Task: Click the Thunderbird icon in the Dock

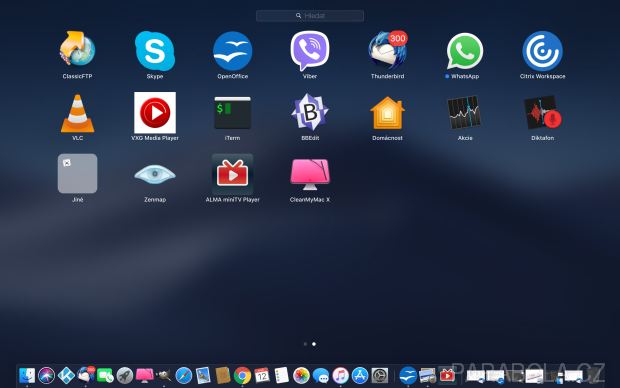Action: click(86, 375)
